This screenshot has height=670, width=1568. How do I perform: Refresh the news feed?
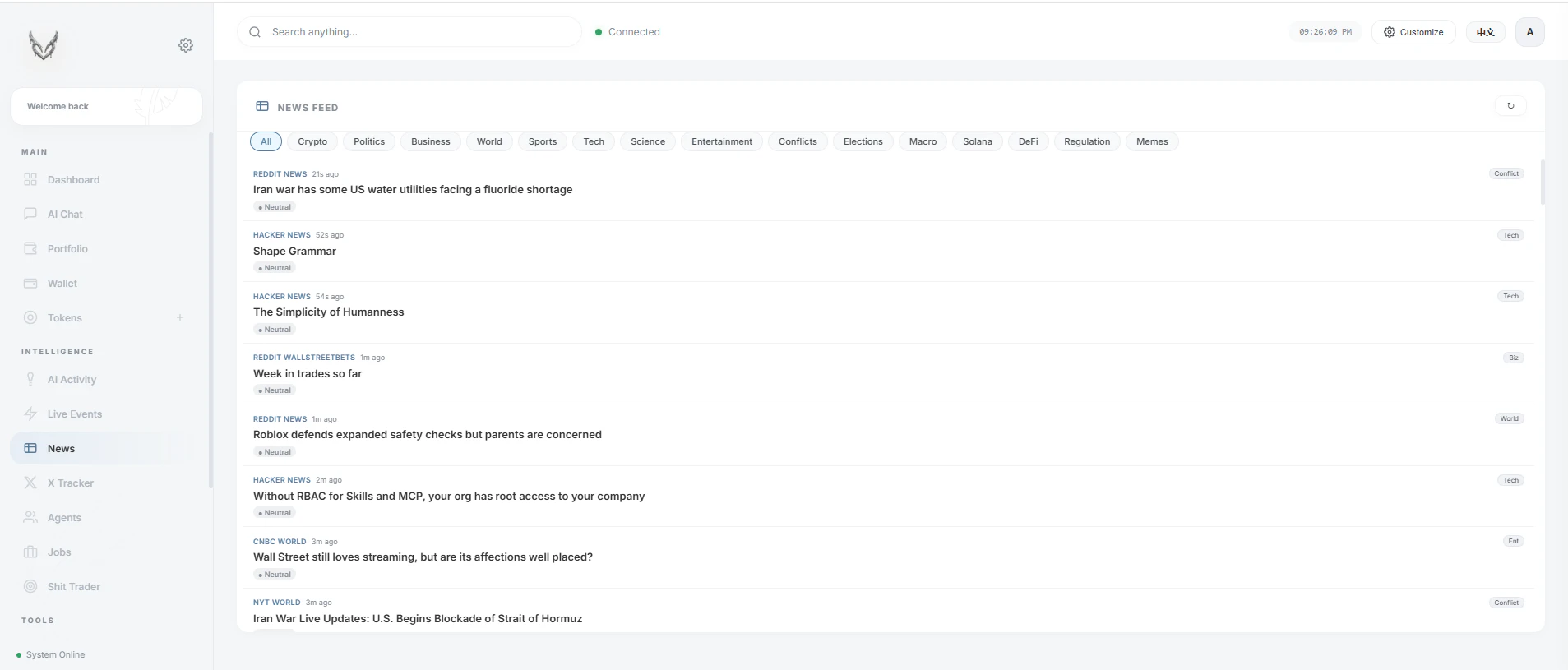point(1510,105)
